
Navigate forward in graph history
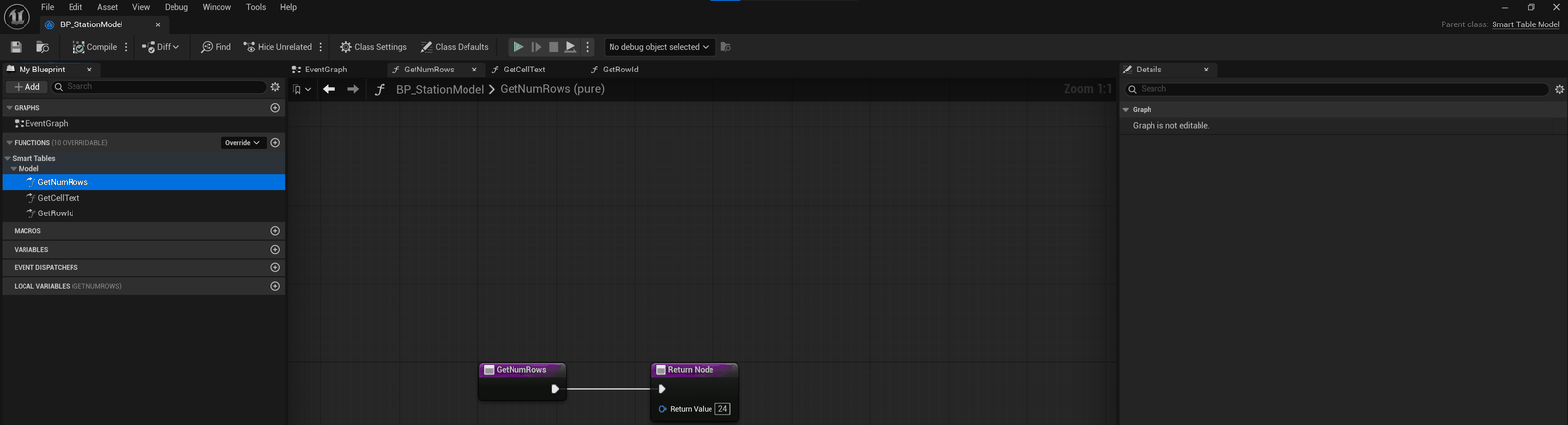pyautogui.click(x=353, y=89)
